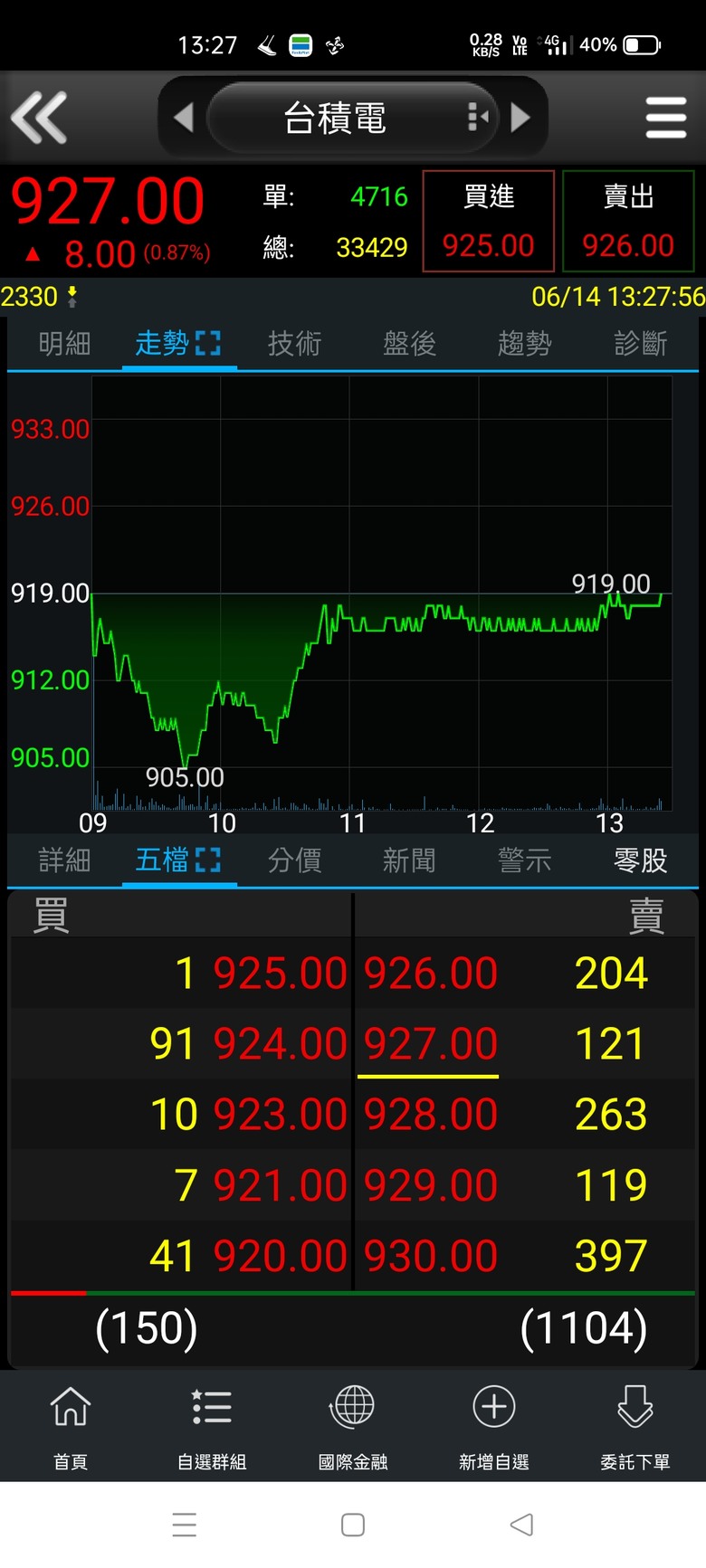Viewport: 706px width, 1568px height.
Task: Tap the large 927.00 last price
Action: [x=107, y=201]
